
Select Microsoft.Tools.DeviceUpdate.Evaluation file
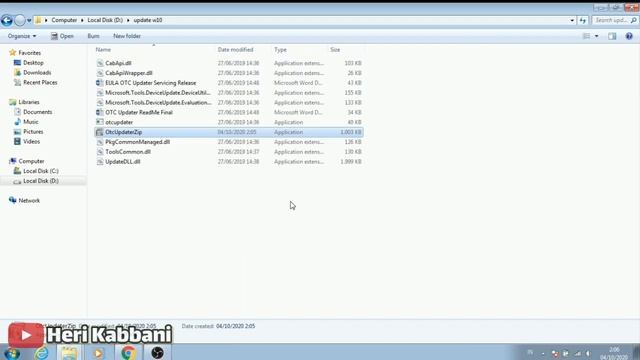click(x=158, y=102)
